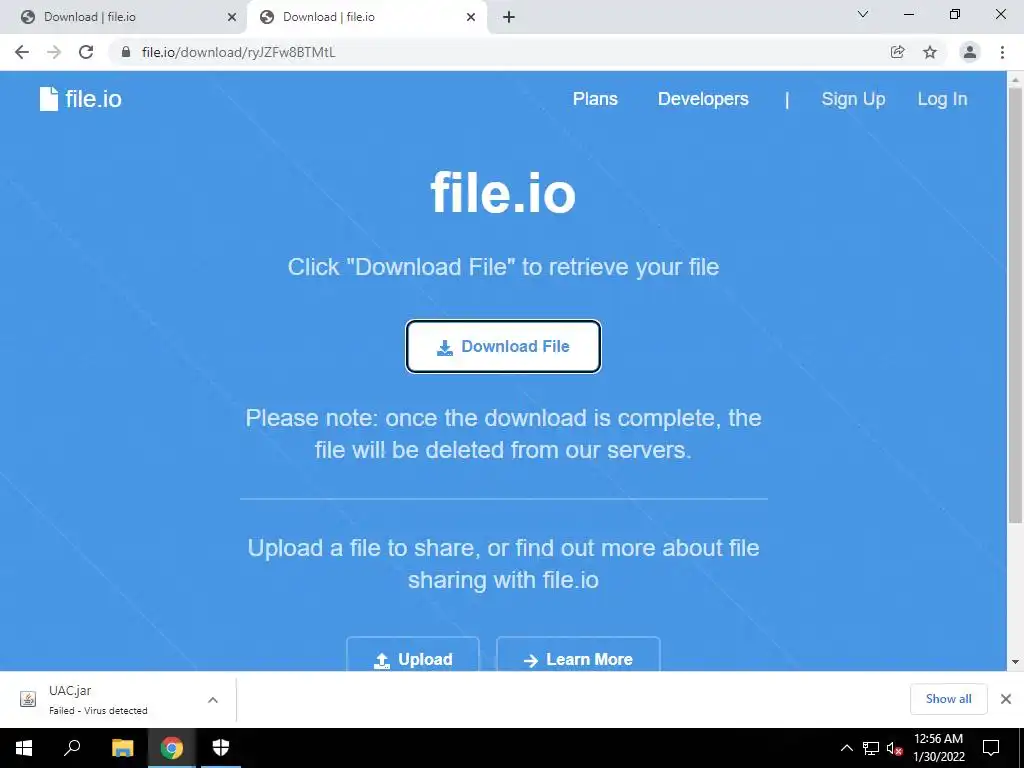The width and height of the screenshot is (1024, 768).
Task: Open File Explorer from the taskbar
Action: (122, 748)
